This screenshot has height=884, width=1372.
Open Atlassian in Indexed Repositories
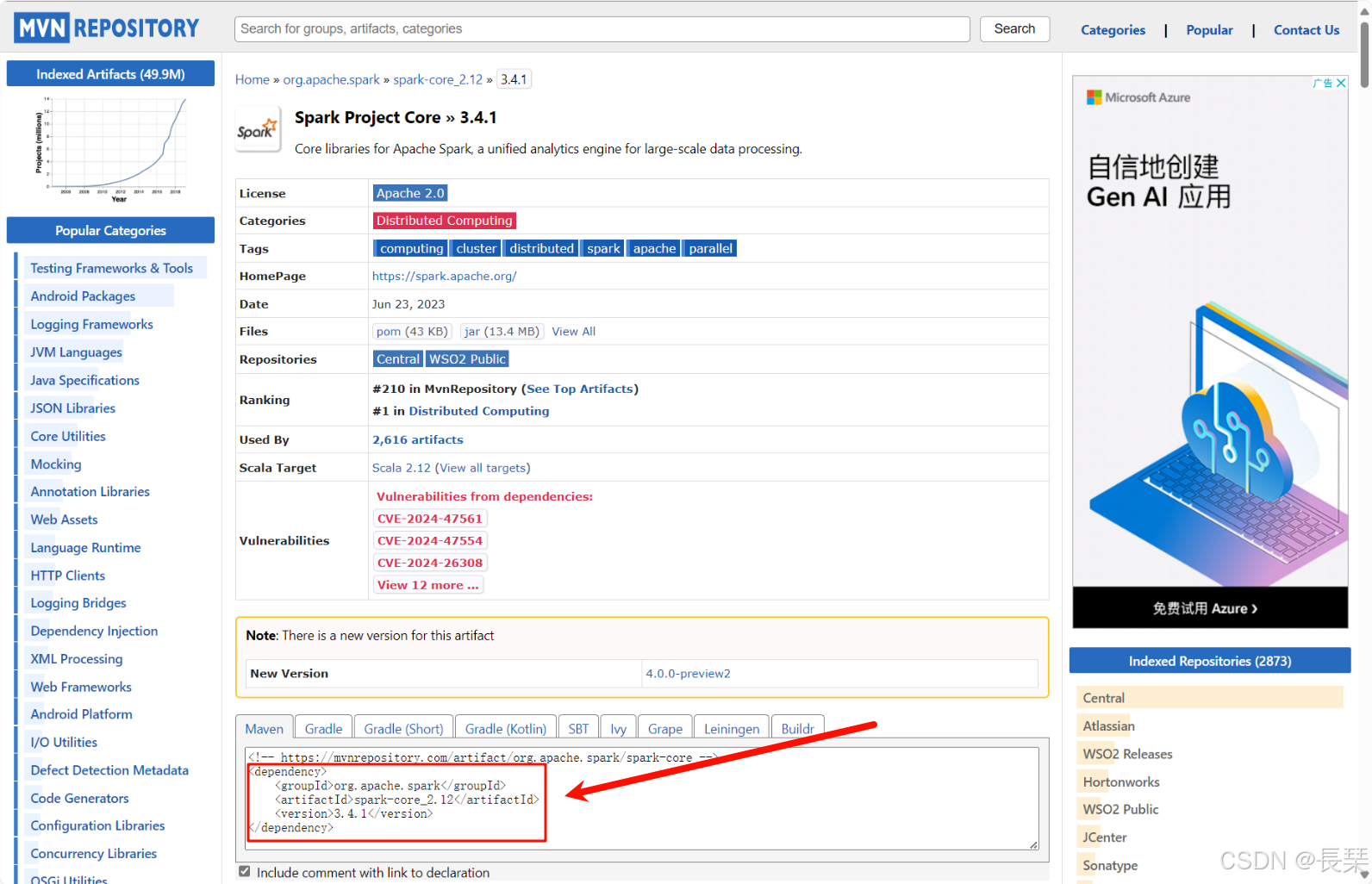point(1108,725)
